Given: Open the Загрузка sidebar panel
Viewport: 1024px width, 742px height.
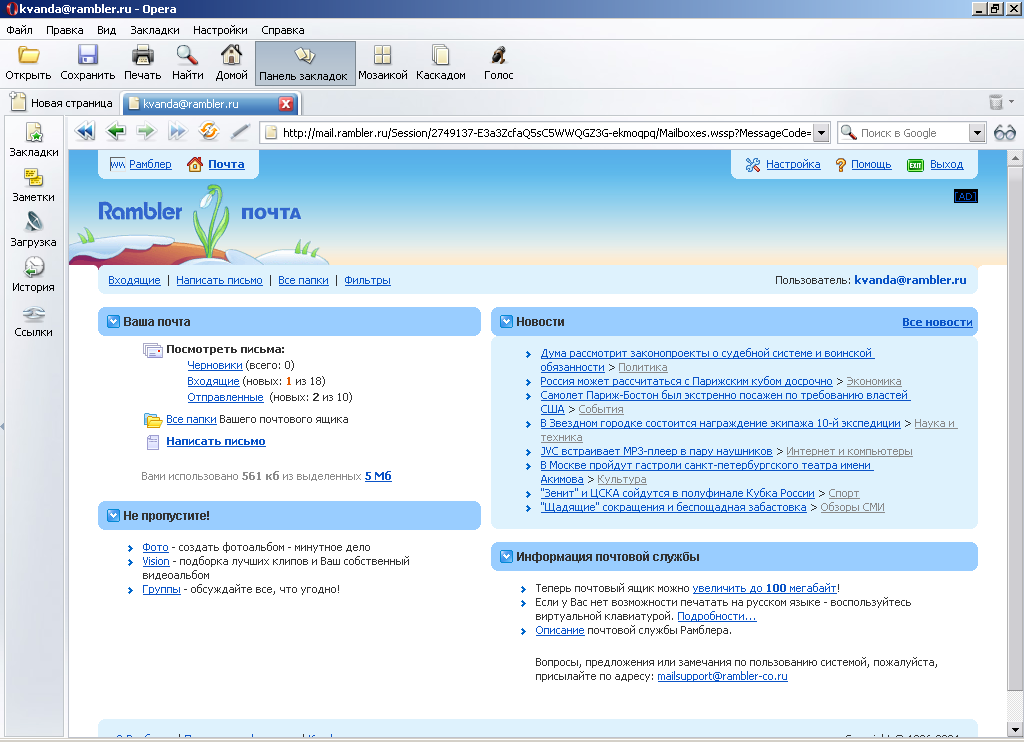Looking at the screenshot, I should pos(34,230).
